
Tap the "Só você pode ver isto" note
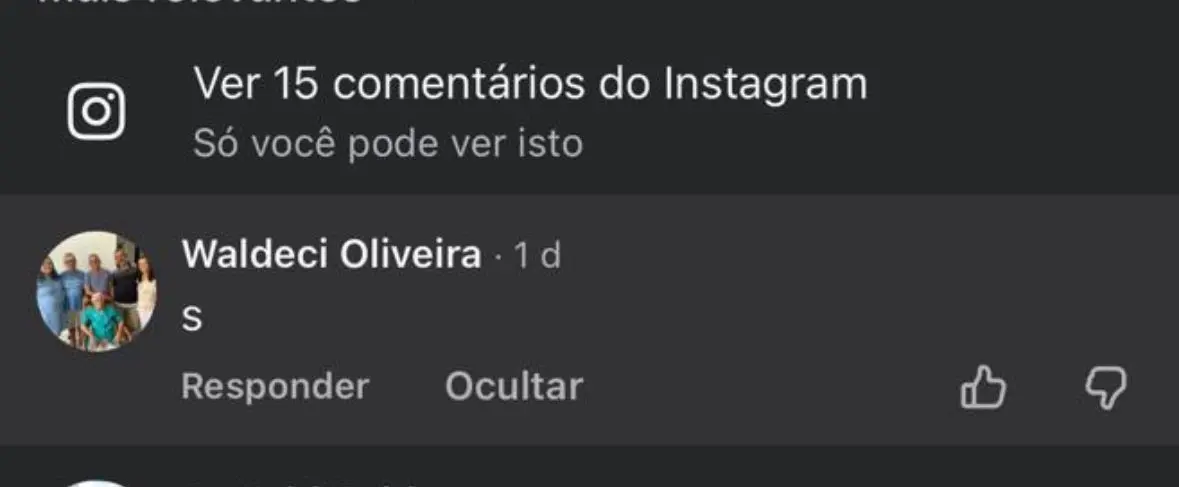pos(388,144)
